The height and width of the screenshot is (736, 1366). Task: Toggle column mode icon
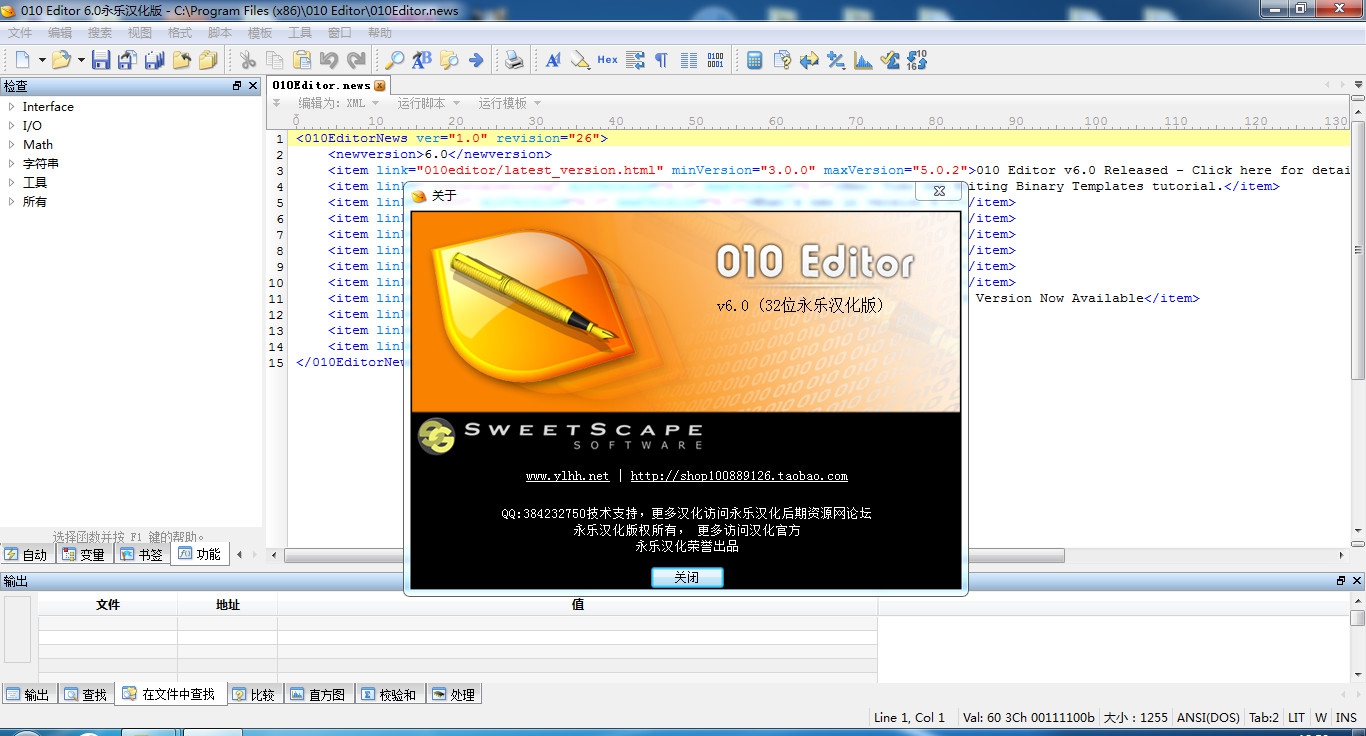pos(688,60)
